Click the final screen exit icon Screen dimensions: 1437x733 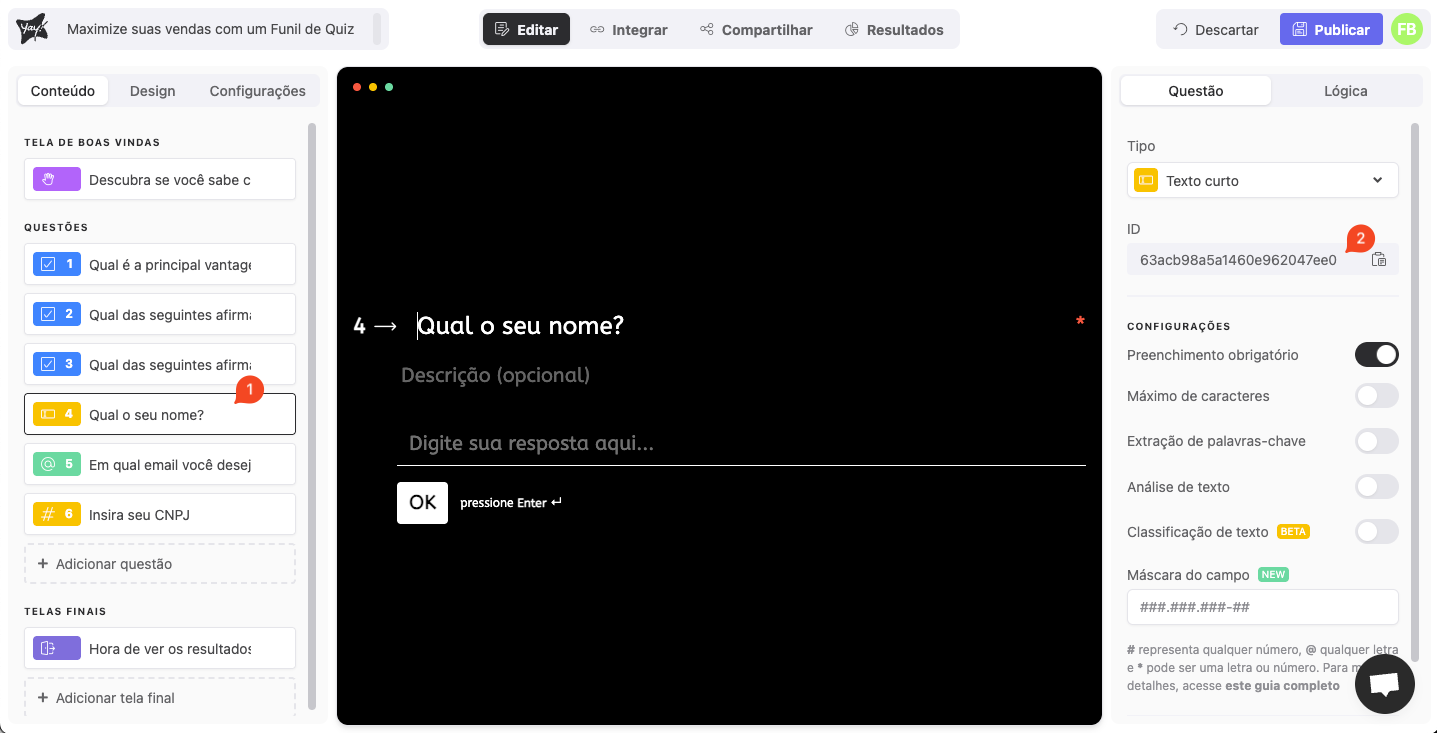click(46, 648)
